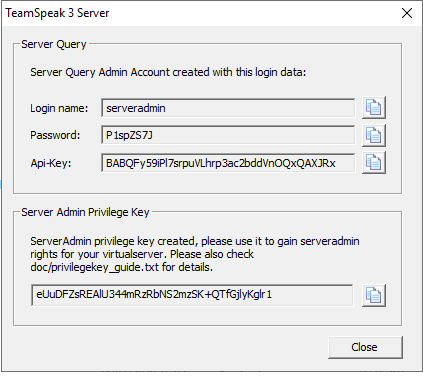Click the 'Login name:' label
This screenshot has width=423, height=377.
click(x=59, y=108)
